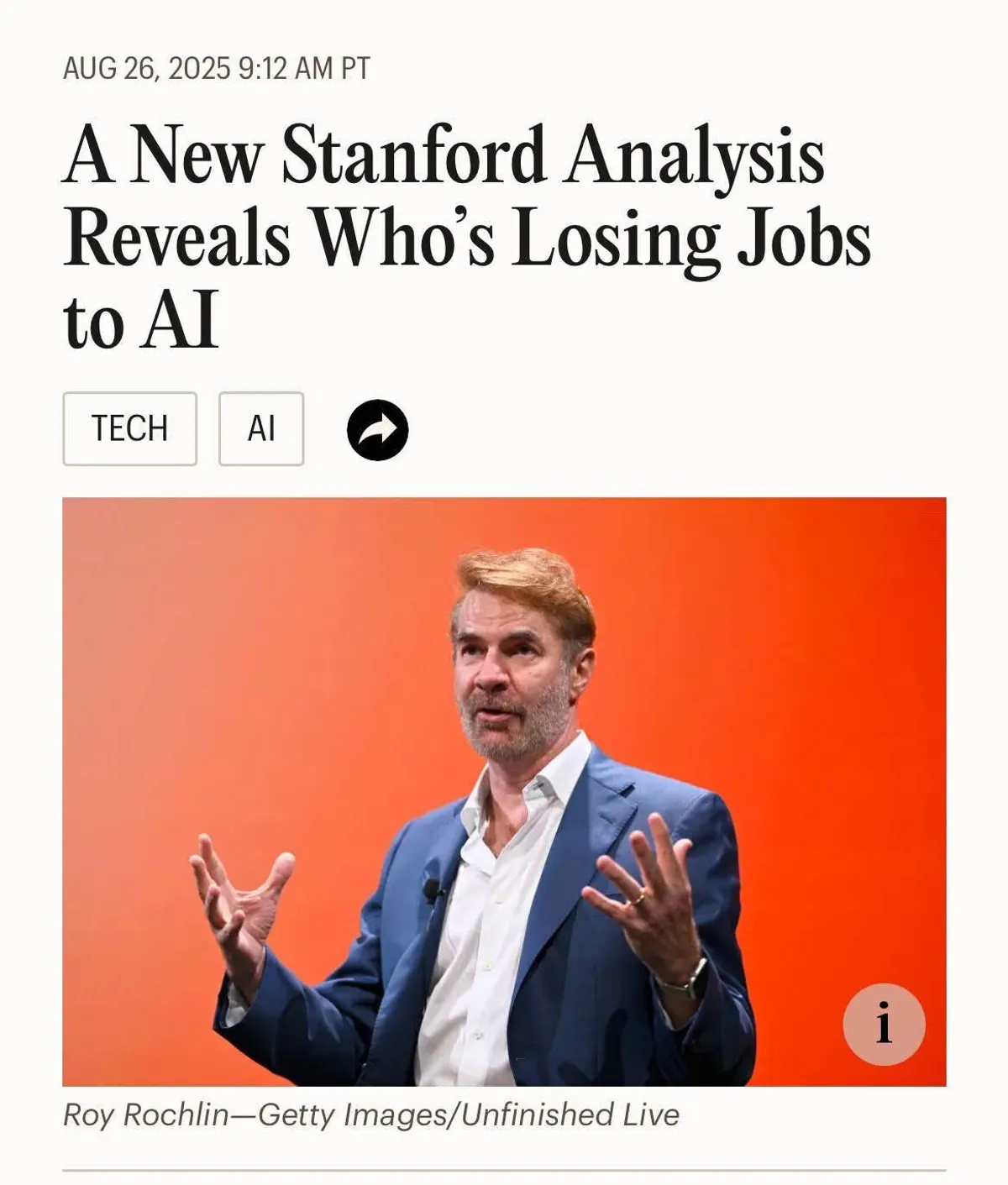
Task: Click the "AUG 26, 2025" publish date
Action: tap(146, 68)
